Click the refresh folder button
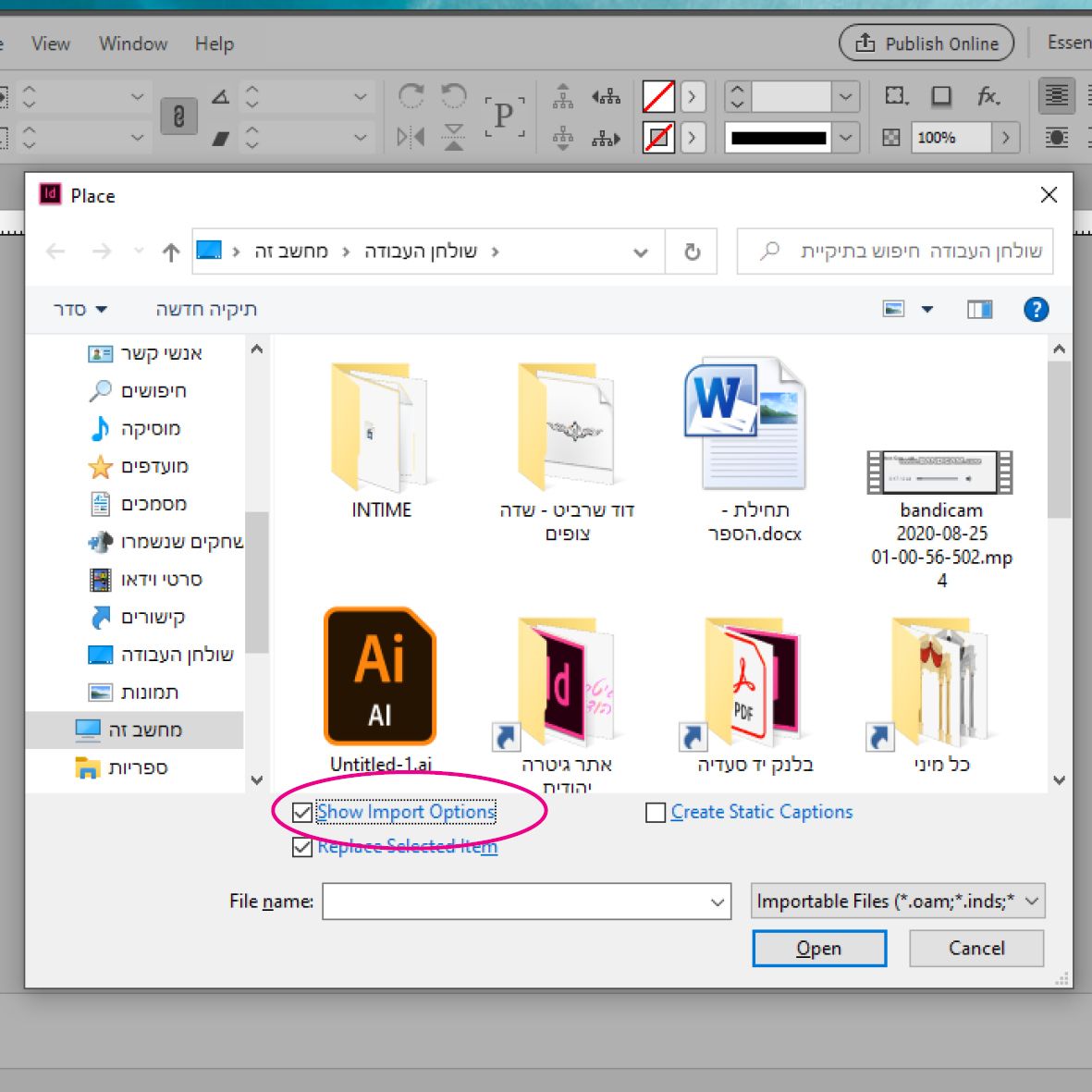 coord(692,252)
